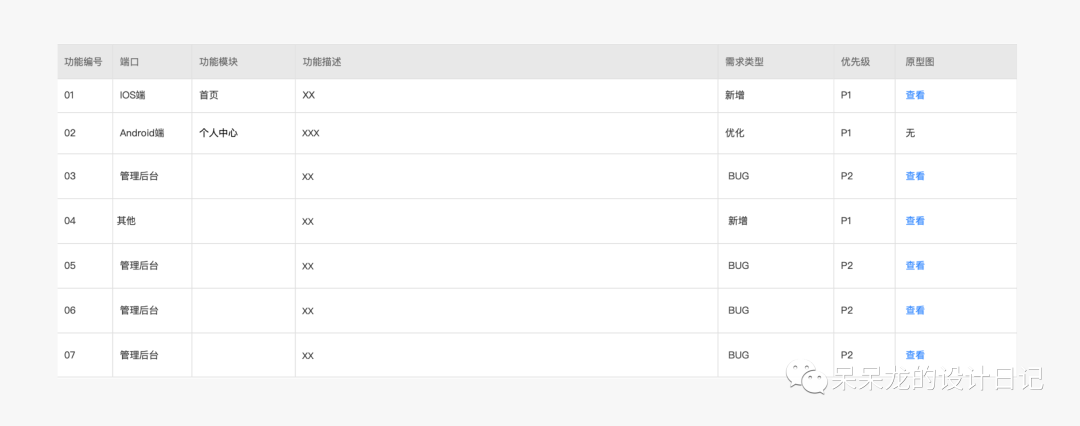This screenshot has height=426, width=1080.
Task: Select the 端口 column header
Action: coord(129,62)
